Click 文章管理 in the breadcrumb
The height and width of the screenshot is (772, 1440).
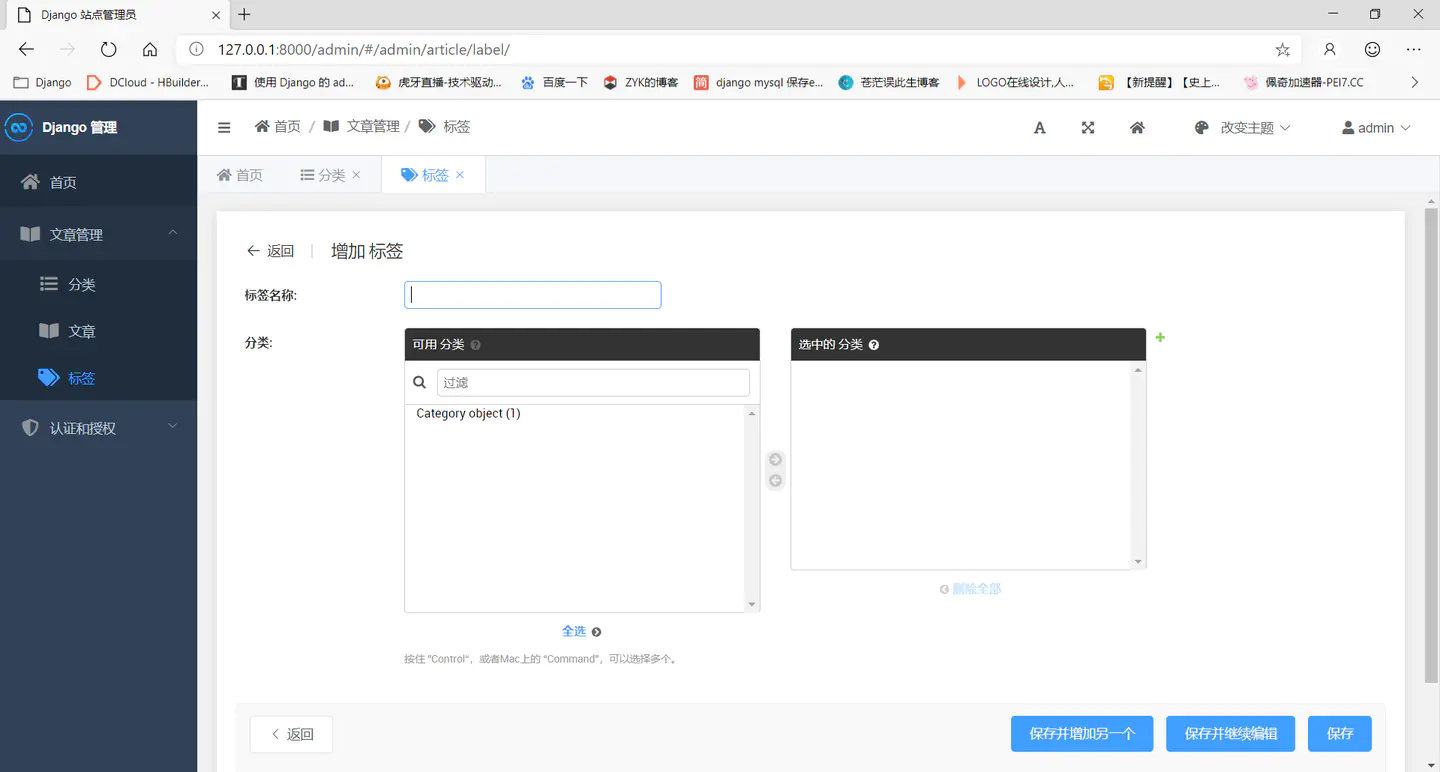tap(362, 126)
